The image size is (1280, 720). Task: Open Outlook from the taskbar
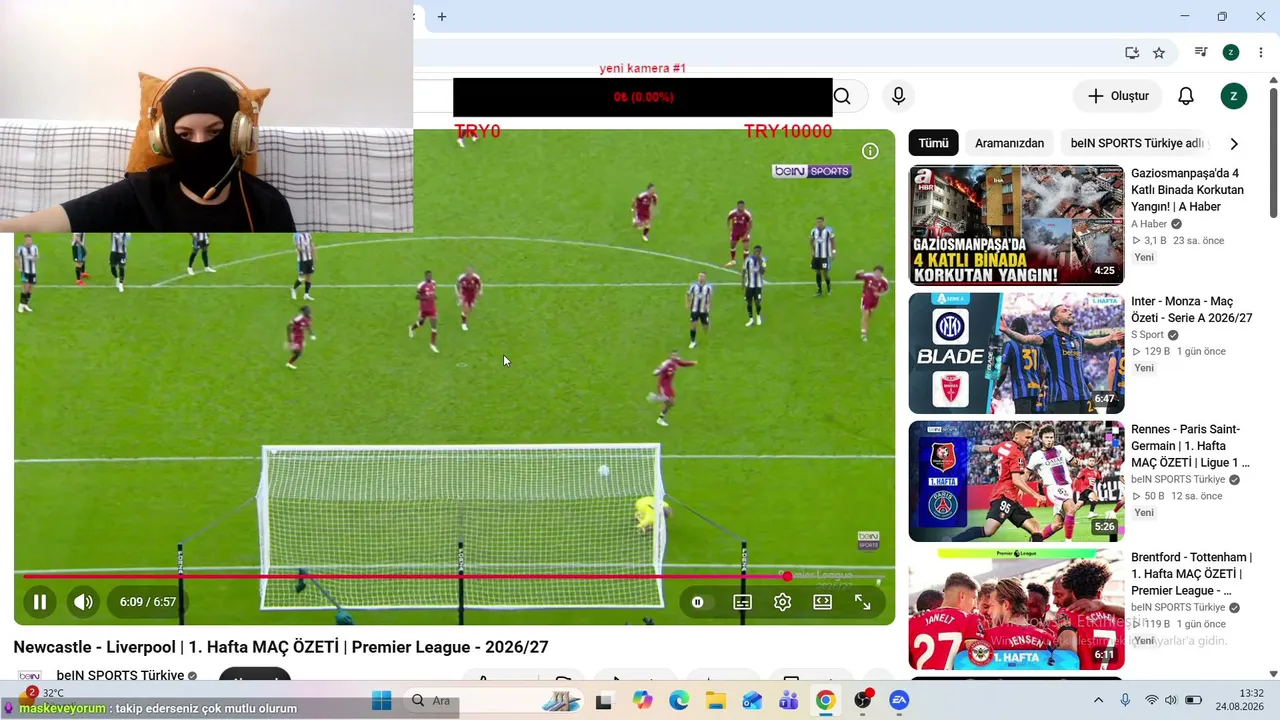pos(752,701)
